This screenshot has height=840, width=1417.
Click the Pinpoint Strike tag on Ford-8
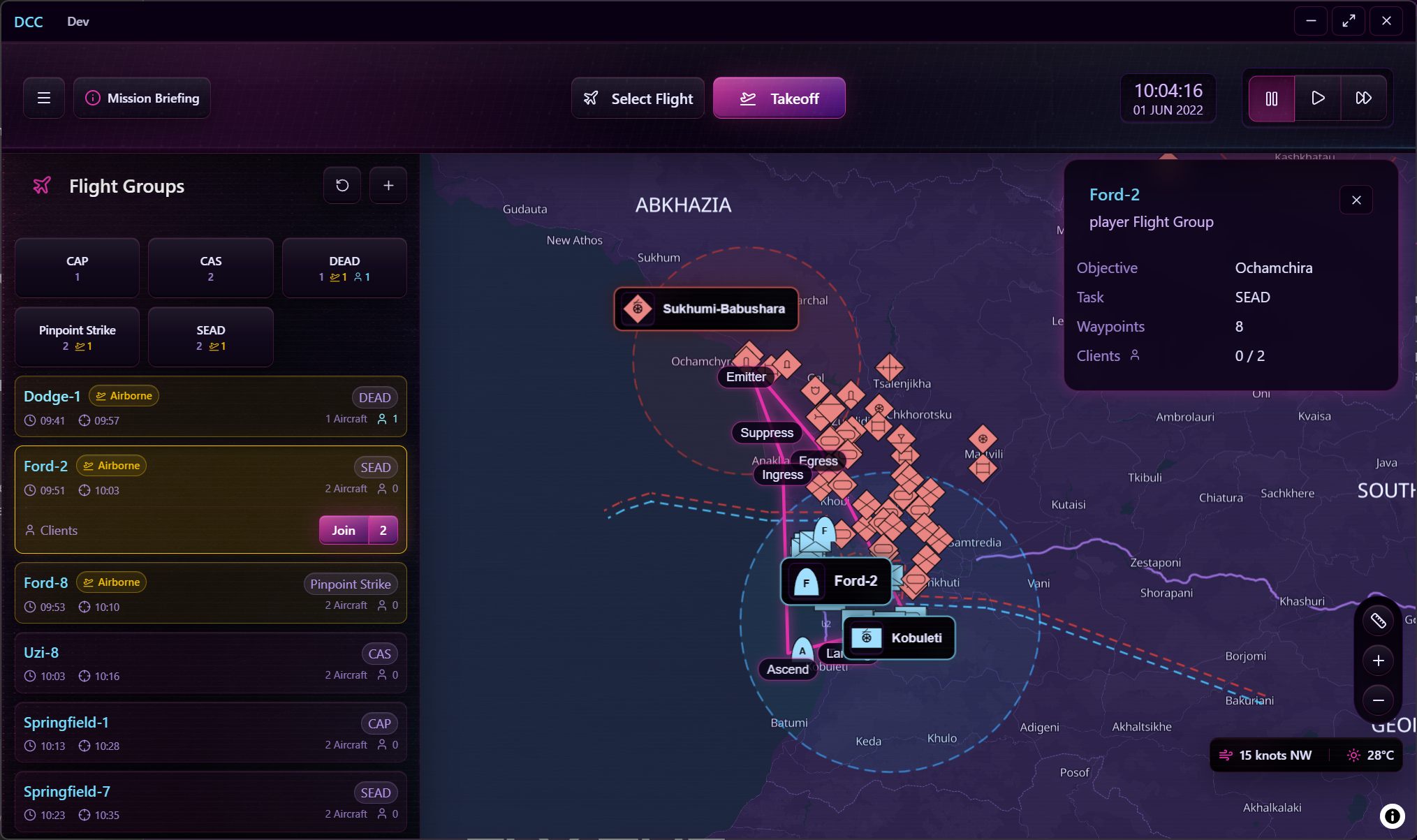coord(351,584)
